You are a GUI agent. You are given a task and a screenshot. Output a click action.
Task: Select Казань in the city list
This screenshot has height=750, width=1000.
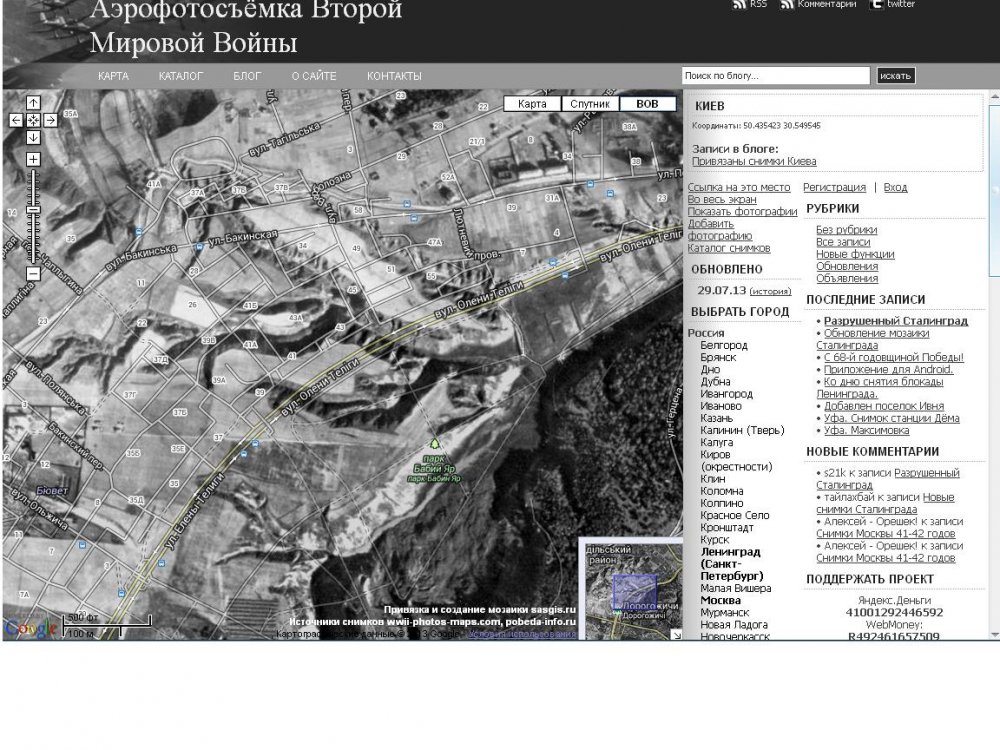pyautogui.click(x=717, y=418)
